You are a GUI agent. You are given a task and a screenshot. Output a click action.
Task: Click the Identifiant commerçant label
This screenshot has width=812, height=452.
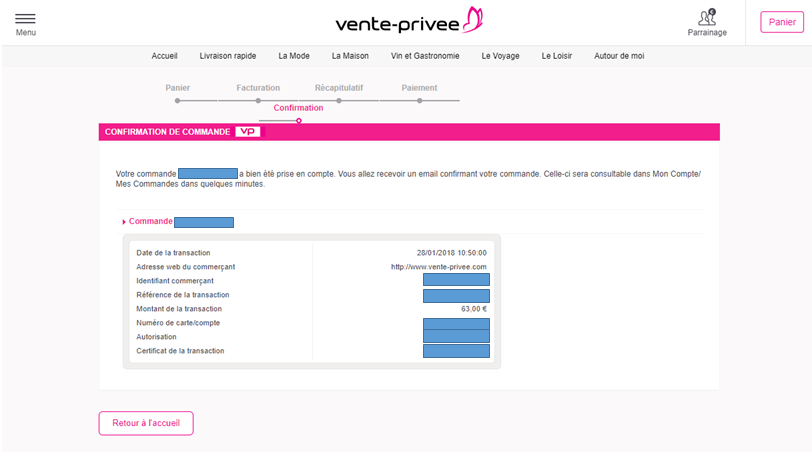(175, 281)
